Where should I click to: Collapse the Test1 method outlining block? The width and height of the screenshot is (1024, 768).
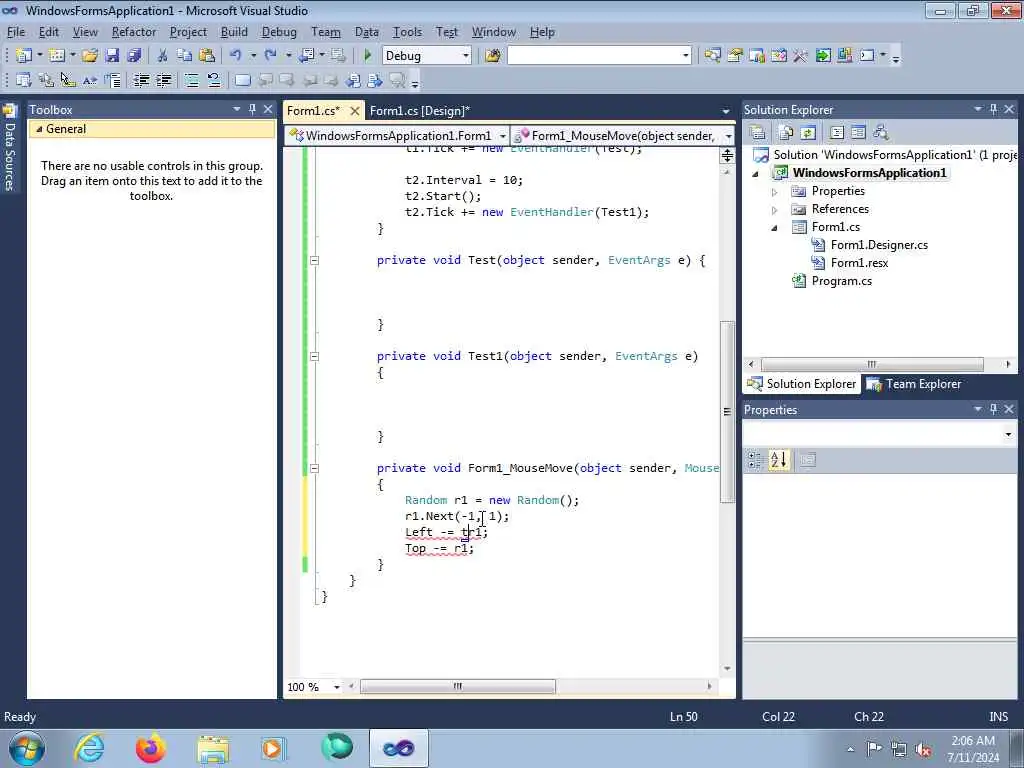click(x=314, y=357)
